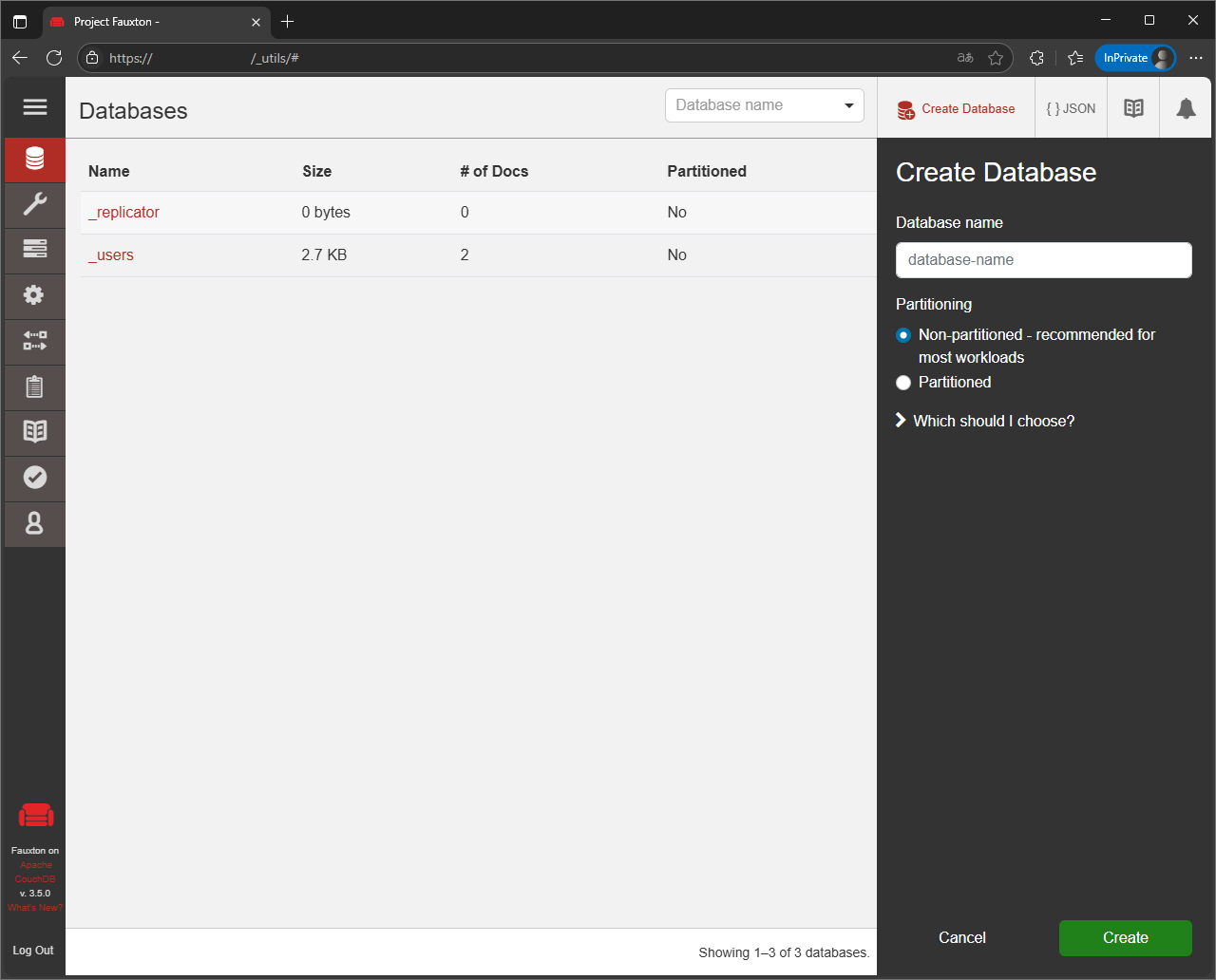Viewport: 1216px width, 980px height.
Task: Open Setup via wrench icon
Action: coord(35,204)
